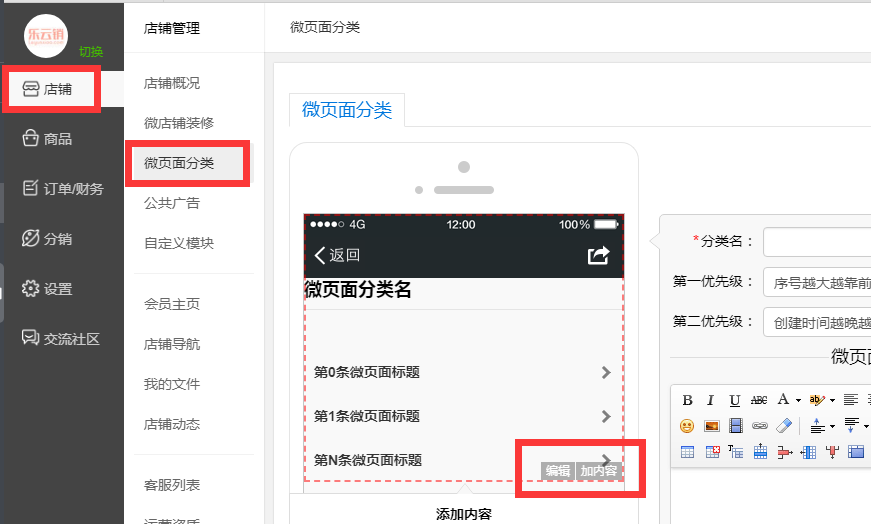
Task: Insert video using the film icon
Action: (x=736, y=425)
